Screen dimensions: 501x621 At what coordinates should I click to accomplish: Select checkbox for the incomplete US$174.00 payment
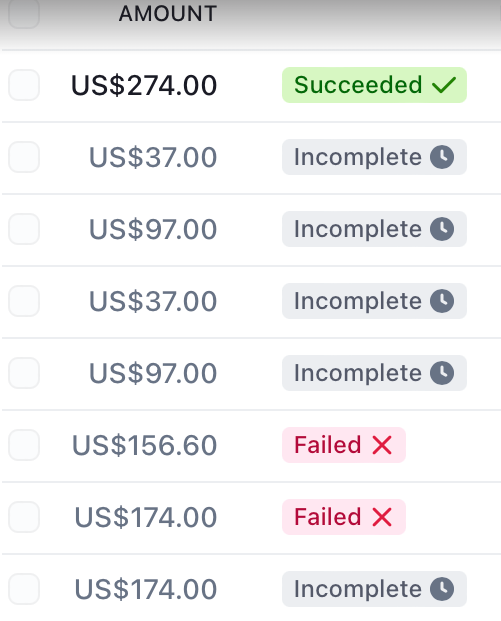24,589
